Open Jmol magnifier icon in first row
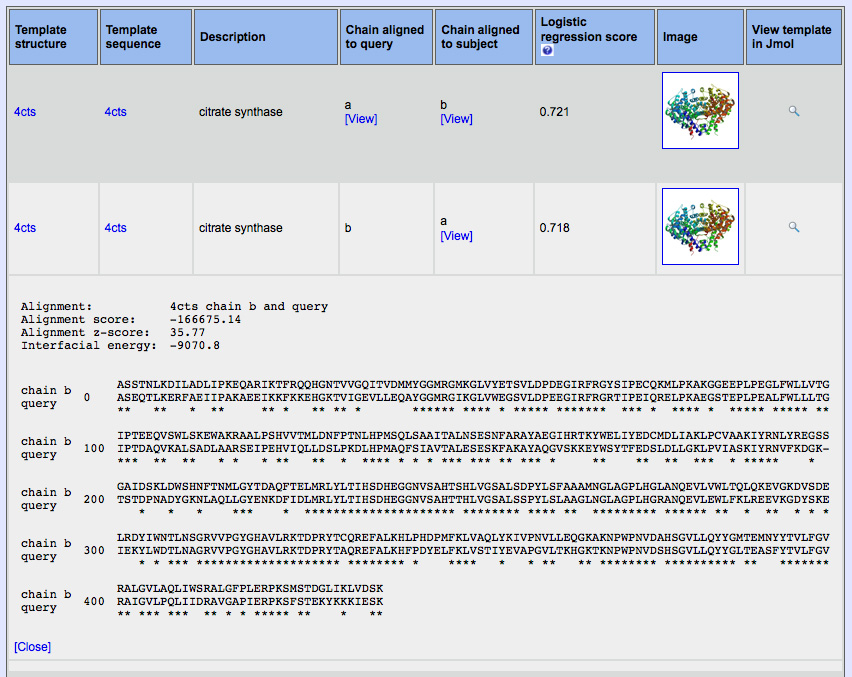Screen dimensions: 852x677 tap(794, 112)
